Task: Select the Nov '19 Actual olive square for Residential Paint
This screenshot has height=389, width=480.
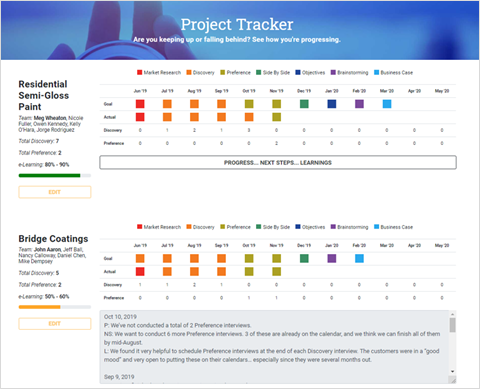Action: pos(276,117)
